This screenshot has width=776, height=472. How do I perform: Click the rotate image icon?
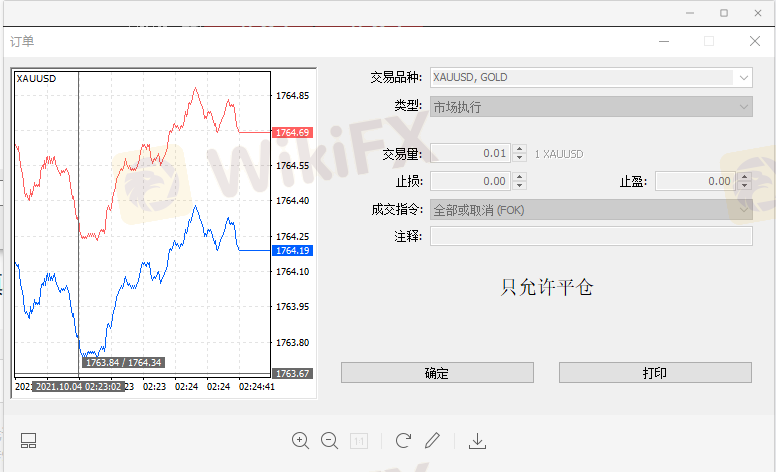[x=403, y=440]
